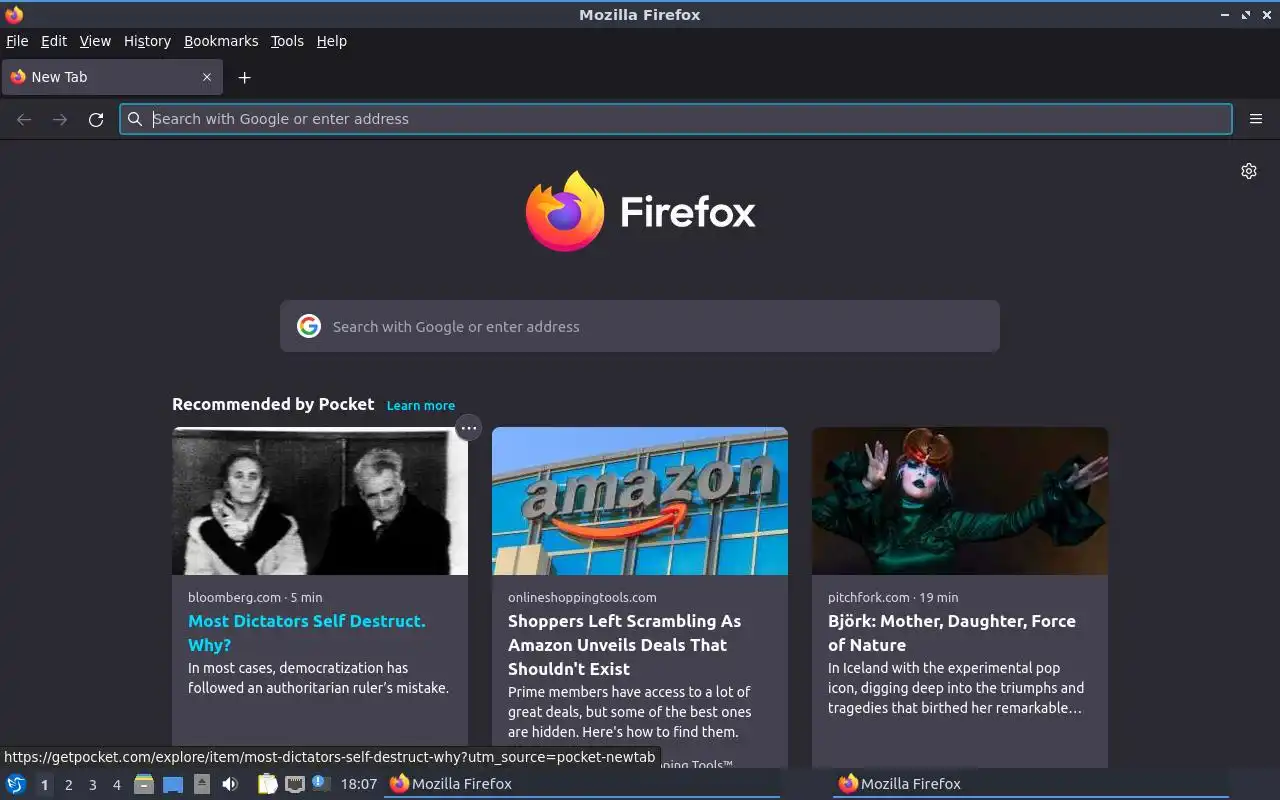
Task: Click the Google logo in search box
Action: point(309,326)
